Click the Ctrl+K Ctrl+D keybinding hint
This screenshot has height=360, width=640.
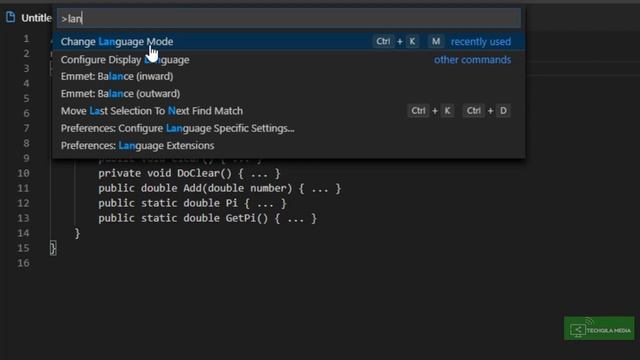459,111
